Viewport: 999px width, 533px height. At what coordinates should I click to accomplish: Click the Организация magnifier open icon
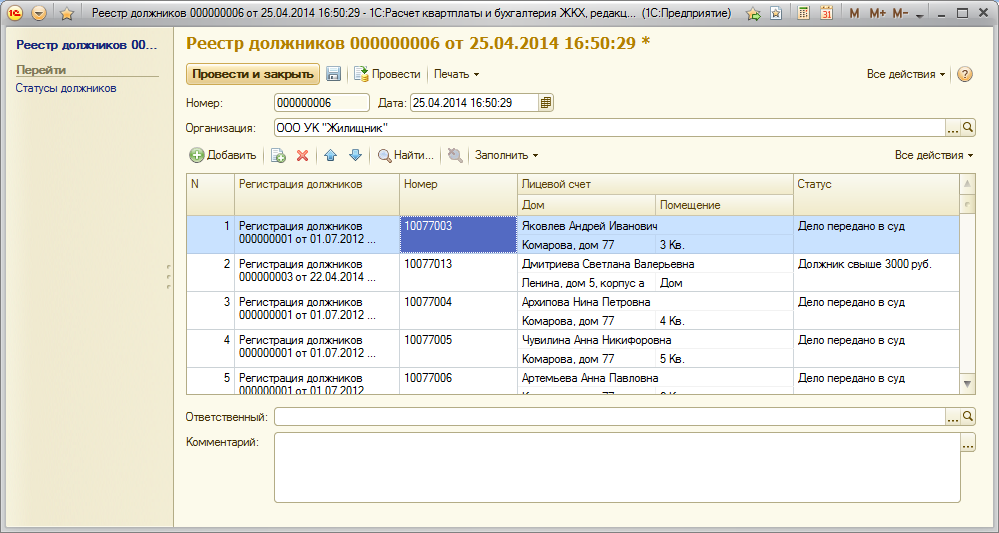[968, 128]
